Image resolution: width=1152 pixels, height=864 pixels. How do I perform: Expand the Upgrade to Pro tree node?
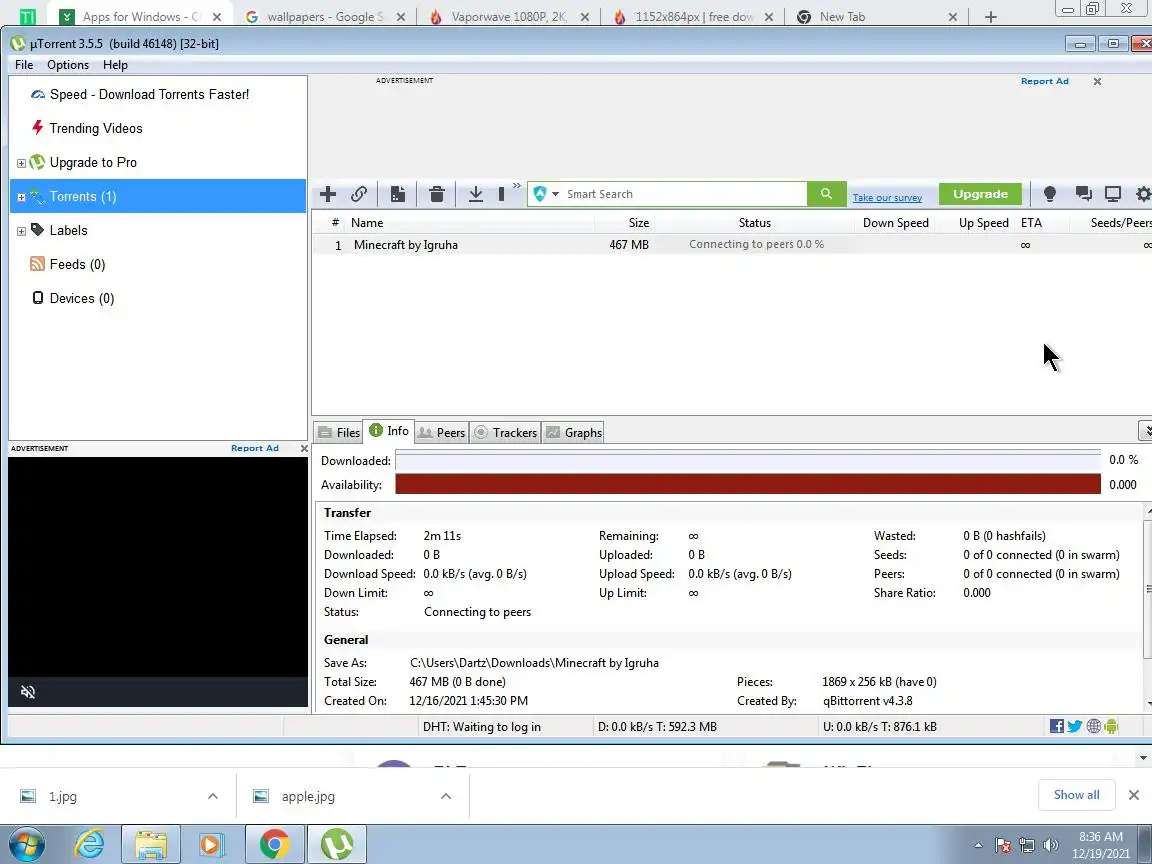[x=21, y=163]
